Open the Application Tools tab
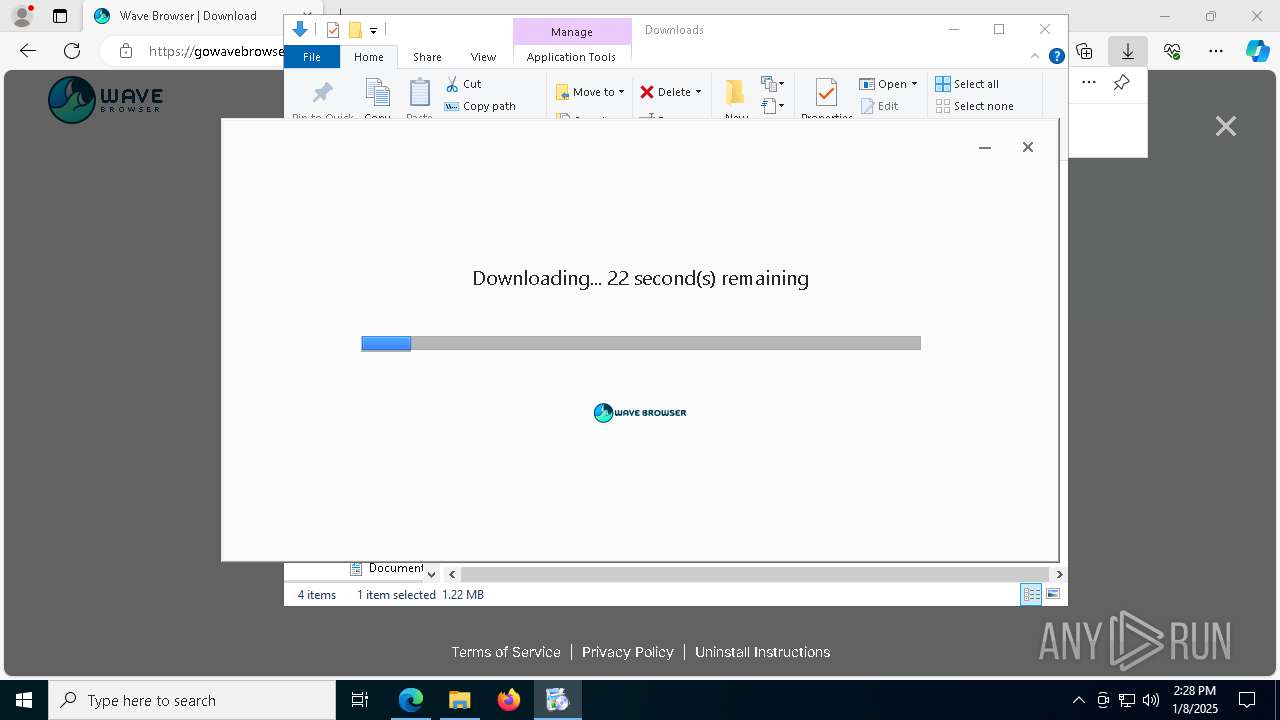 point(571,57)
